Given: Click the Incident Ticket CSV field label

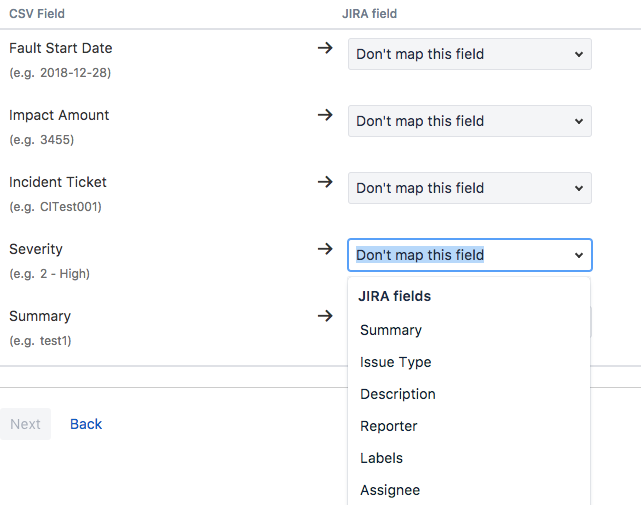Looking at the screenshot, I should tap(58, 182).
